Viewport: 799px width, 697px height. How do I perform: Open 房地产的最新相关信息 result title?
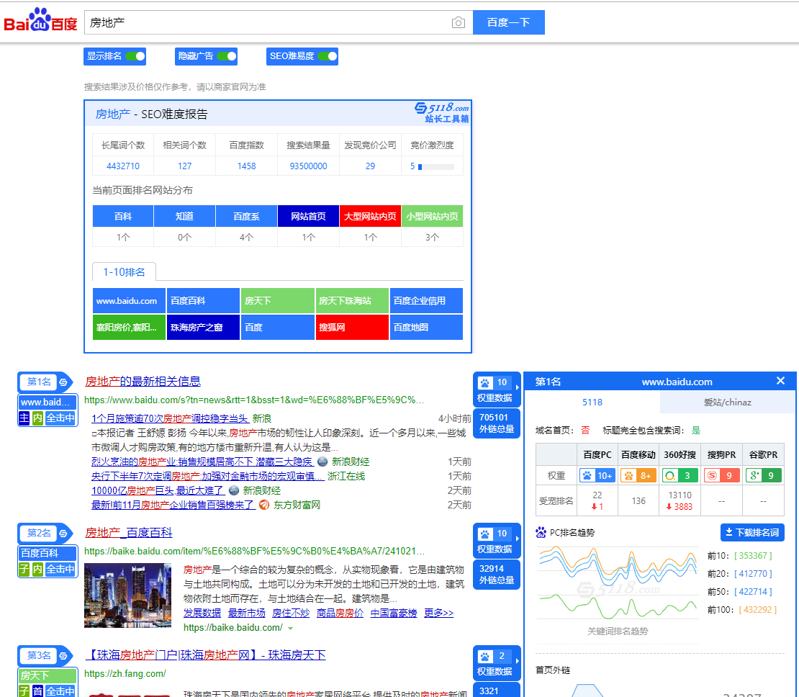point(143,381)
